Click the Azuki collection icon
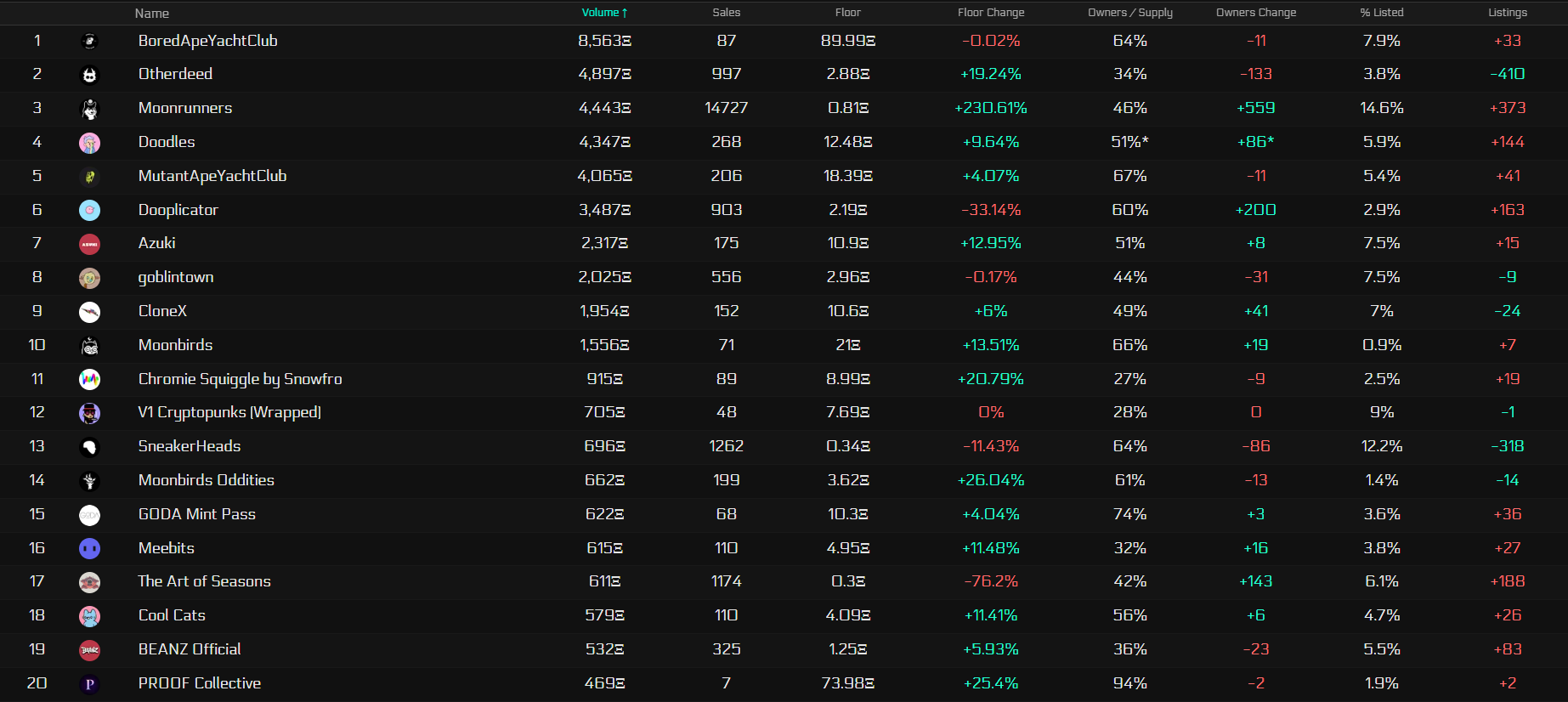Viewport: 1568px width, 702px height. click(x=89, y=244)
